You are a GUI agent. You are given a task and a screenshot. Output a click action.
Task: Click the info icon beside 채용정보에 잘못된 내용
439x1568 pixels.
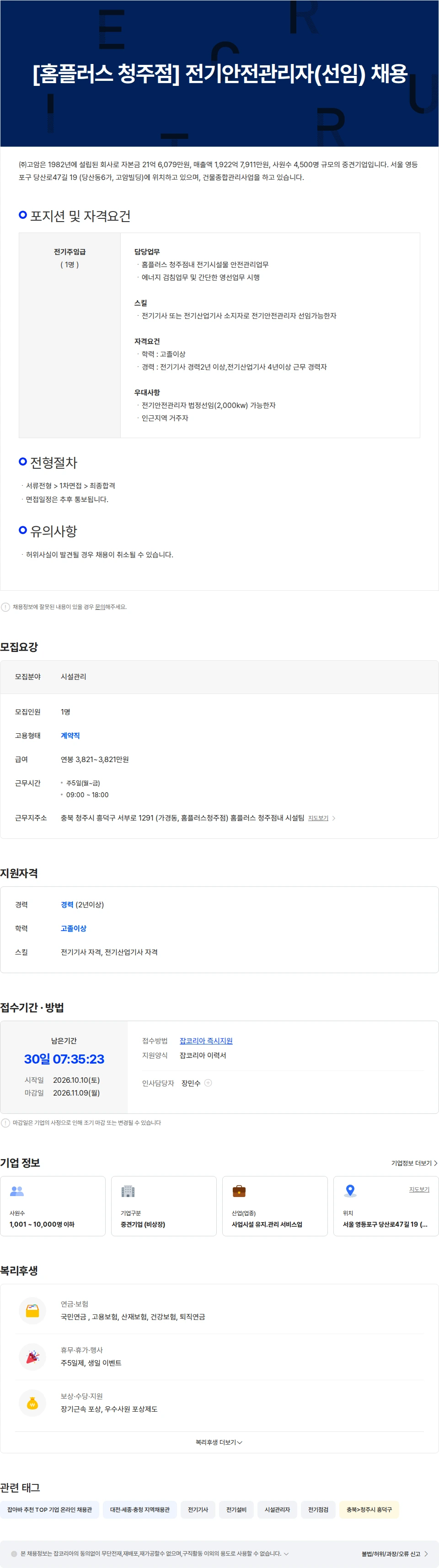click(x=5, y=607)
